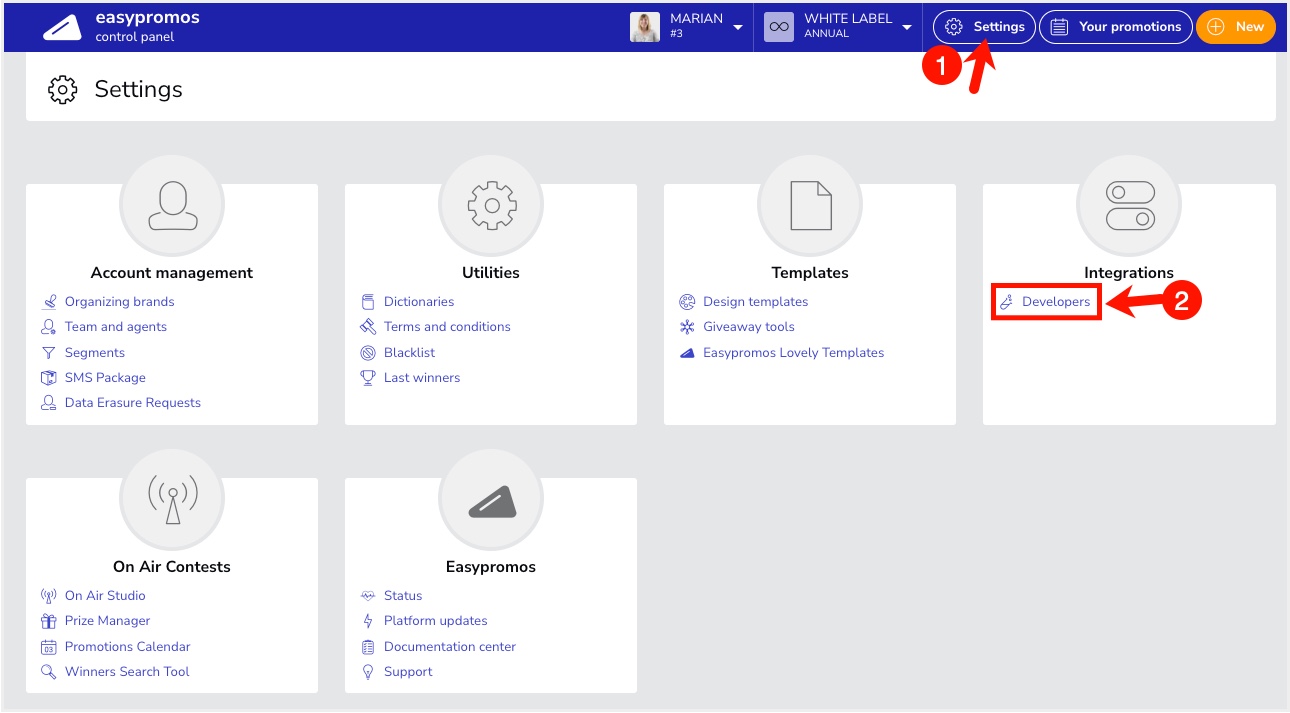Viewport: 1290px width, 713px height.
Task: Click the Design templates palette icon
Action: [x=687, y=302]
